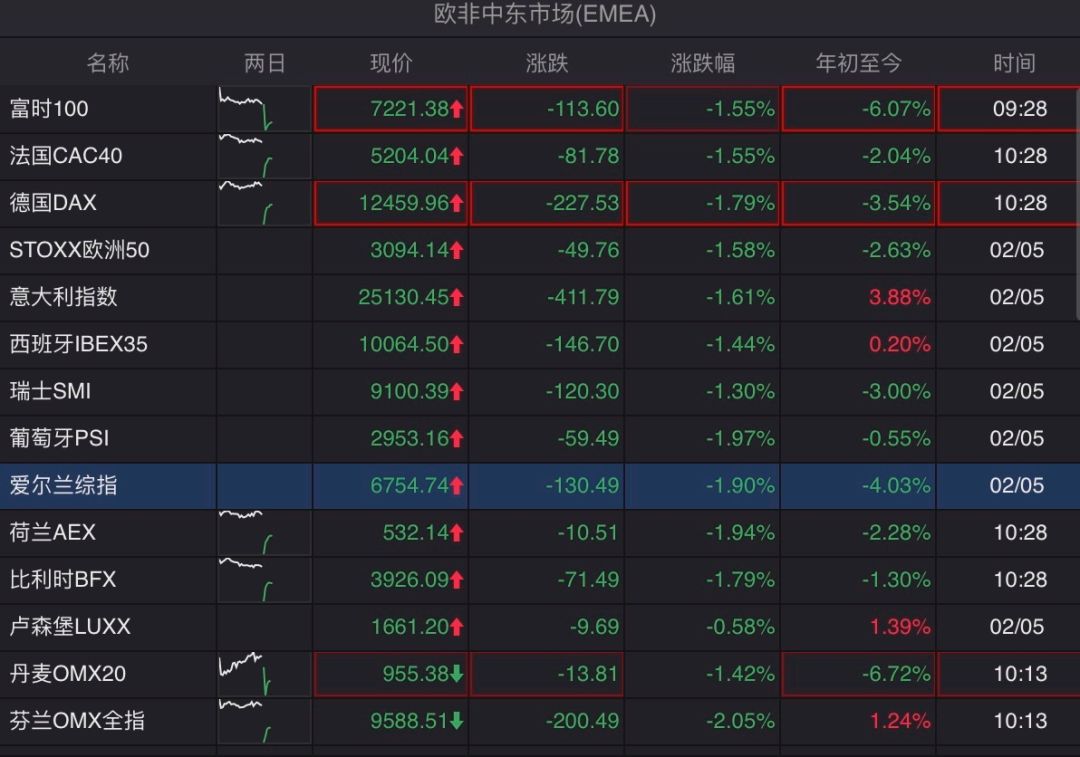This screenshot has width=1080, height=757.
Task: Select the 爱尔兰综指 row
Action: (540, 486)
